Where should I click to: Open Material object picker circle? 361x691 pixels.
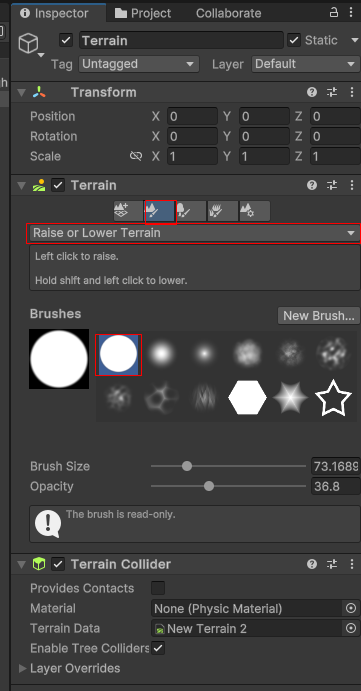351,608
